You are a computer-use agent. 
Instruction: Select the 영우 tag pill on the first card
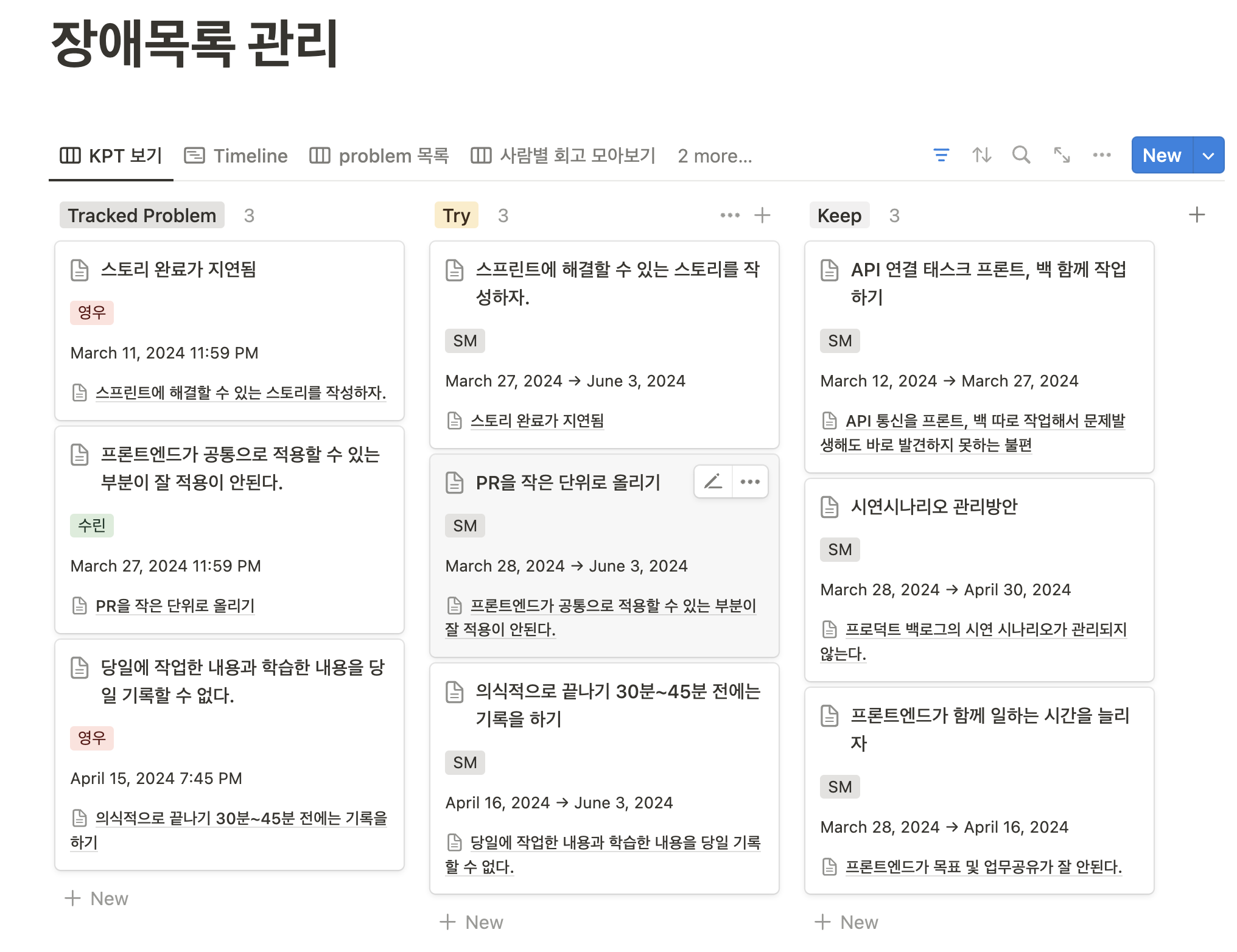92,313
